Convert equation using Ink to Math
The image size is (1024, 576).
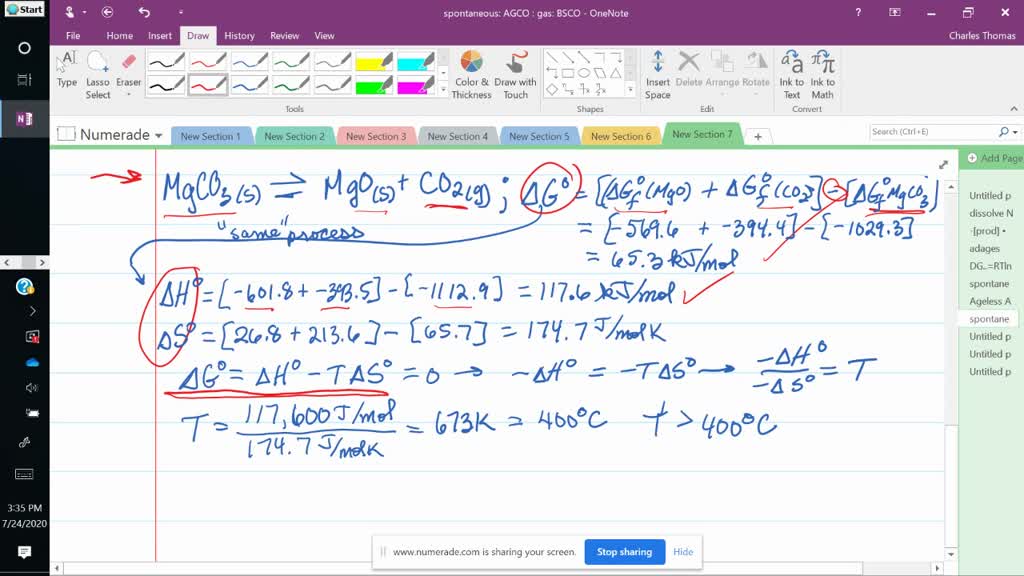tap(823, 75)
